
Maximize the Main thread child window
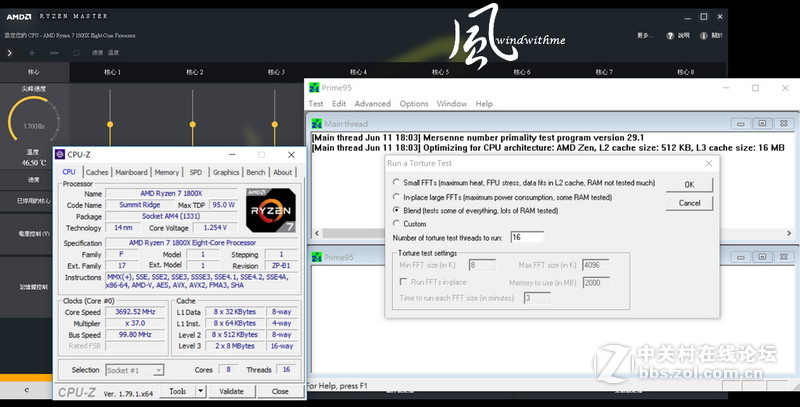tap(762, 123)
